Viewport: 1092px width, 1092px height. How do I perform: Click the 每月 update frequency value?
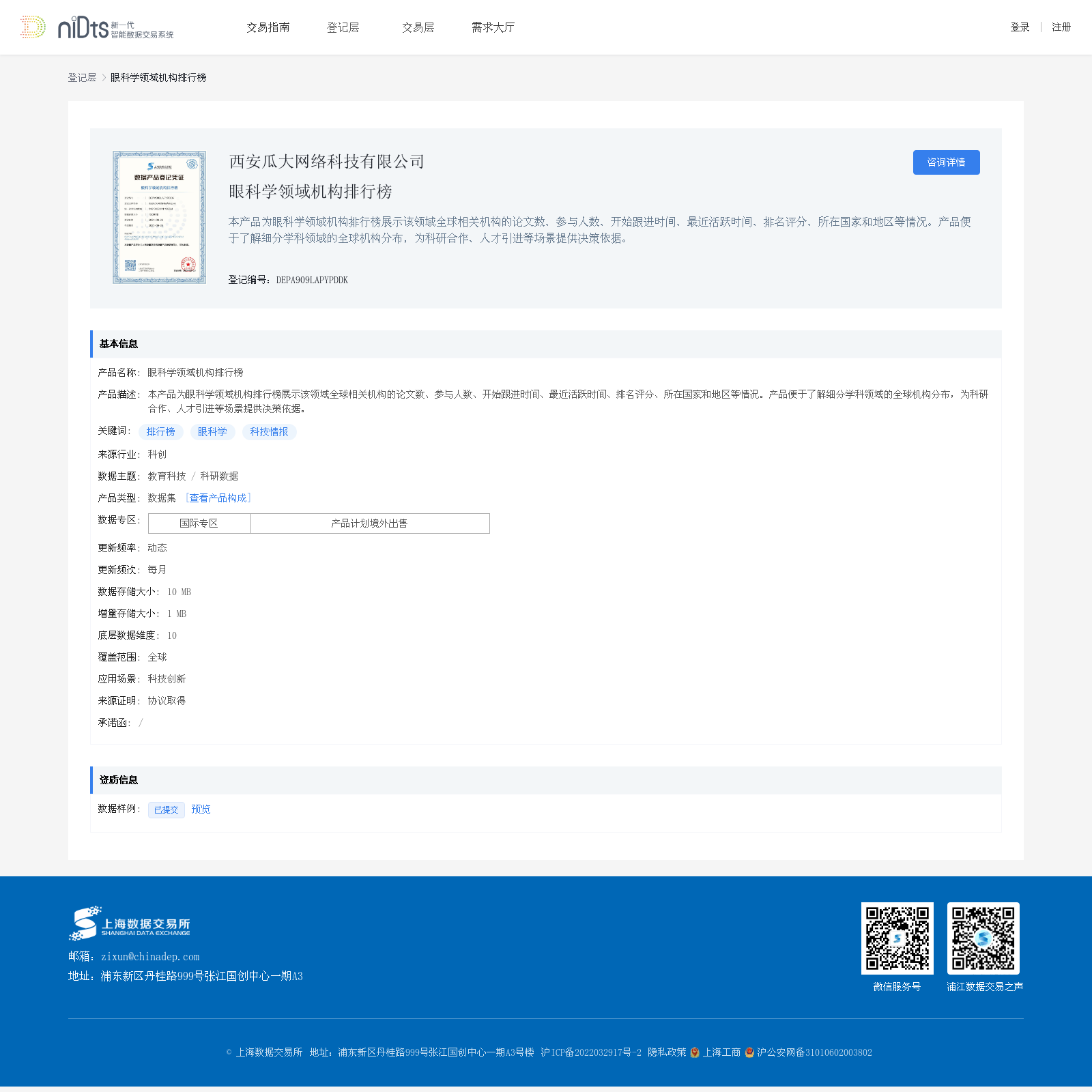tap(157, 570)
